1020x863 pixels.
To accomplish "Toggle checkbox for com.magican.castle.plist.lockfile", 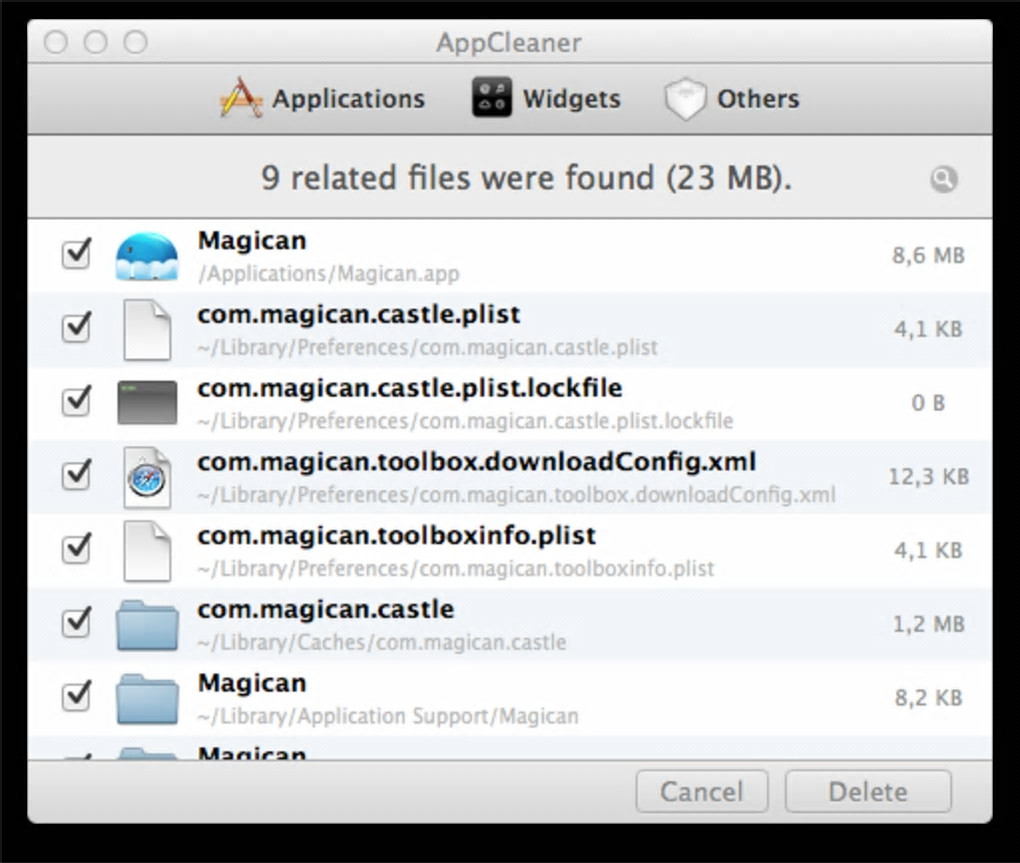I will 77,401.
